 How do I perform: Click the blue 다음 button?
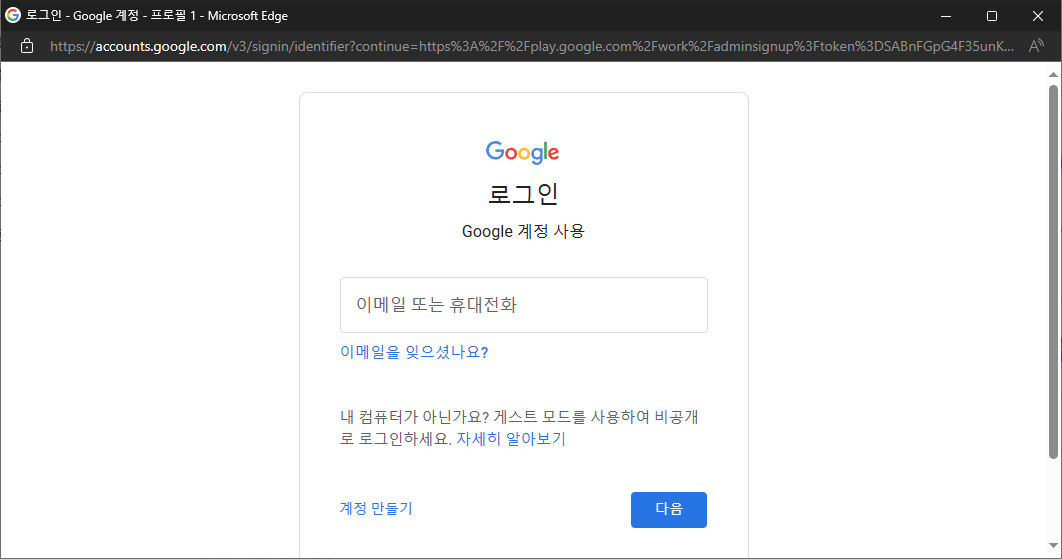pyautogui.click(x=668, y=510)
